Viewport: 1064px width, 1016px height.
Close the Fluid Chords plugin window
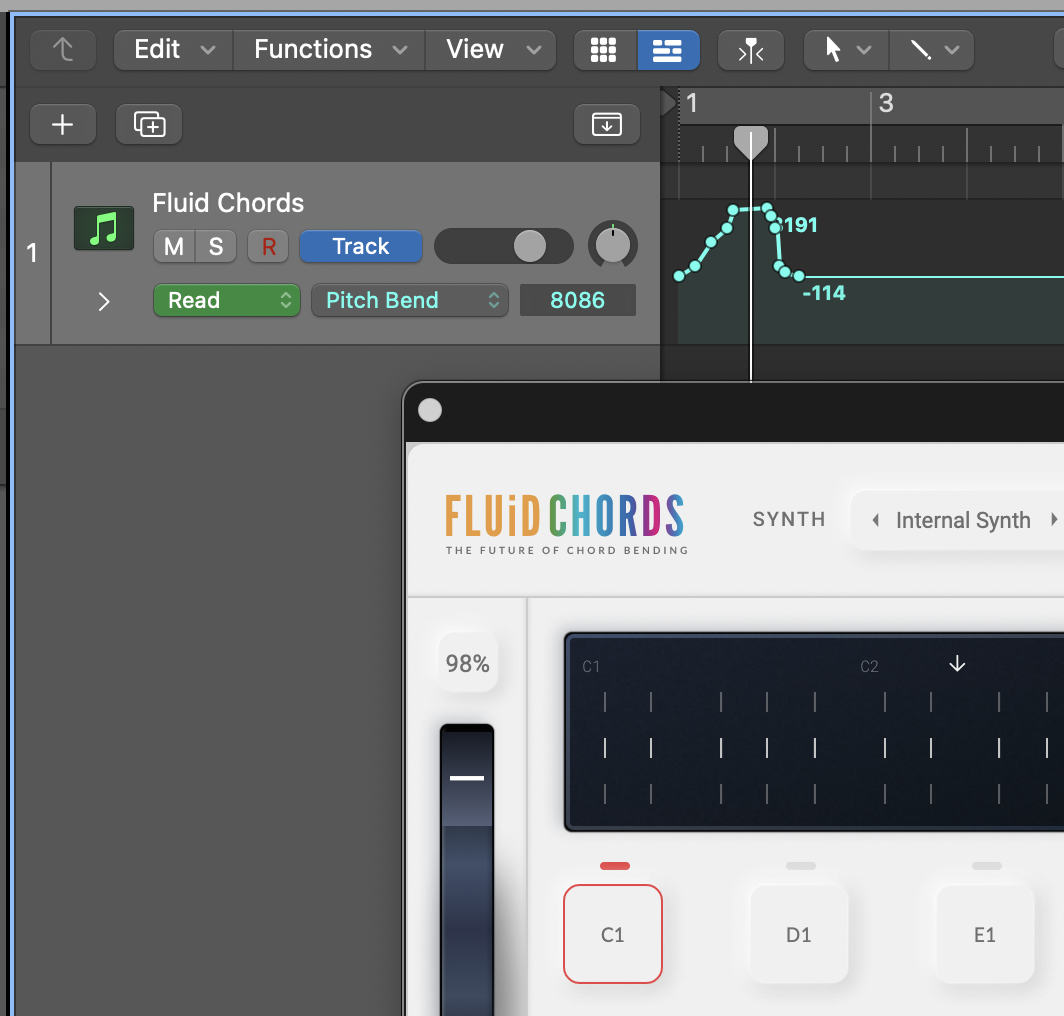pyautogui.click(x=430, y=410)
